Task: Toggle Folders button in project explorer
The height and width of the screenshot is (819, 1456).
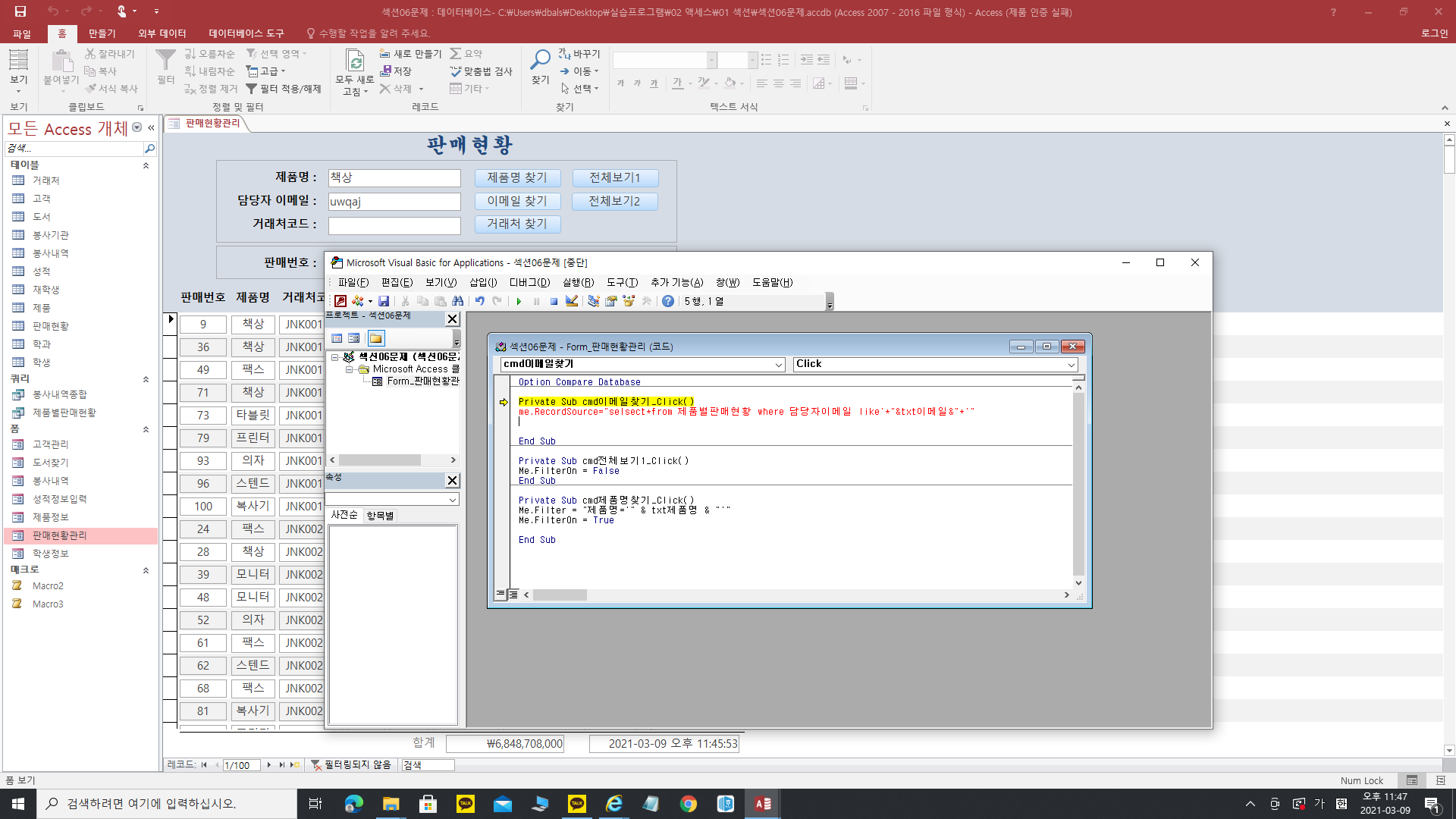Action: coord(375,338)
